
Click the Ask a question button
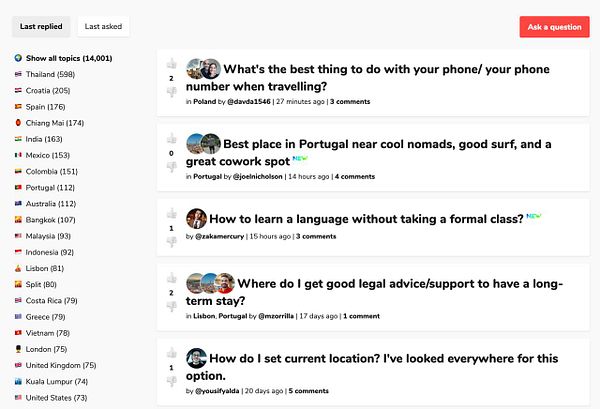[x=554, y=27]
